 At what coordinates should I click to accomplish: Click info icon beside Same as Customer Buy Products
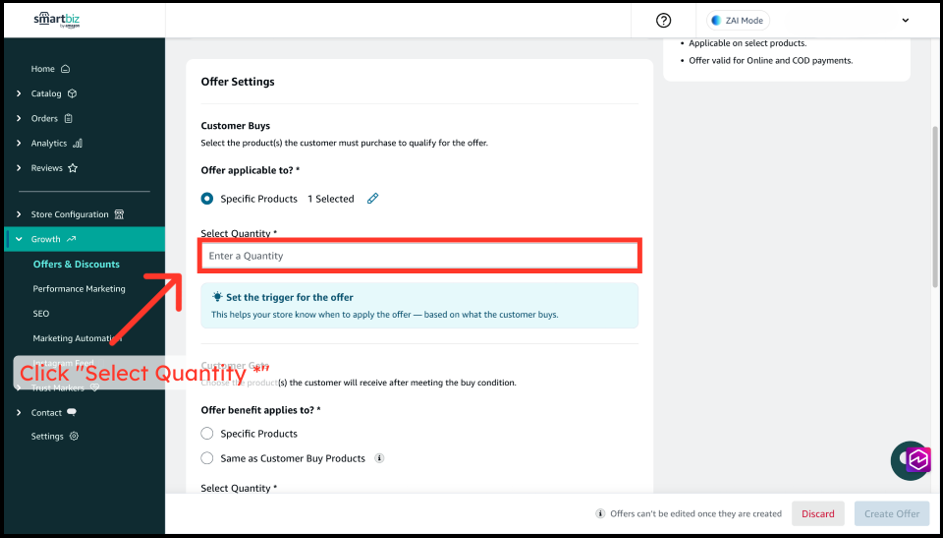coord(379,459)
